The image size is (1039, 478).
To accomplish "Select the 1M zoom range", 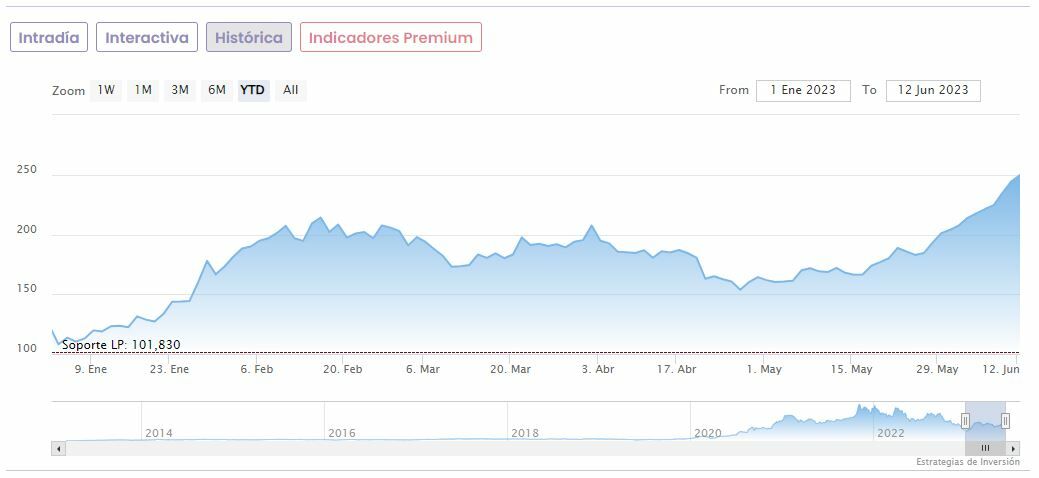I will point(143,90).
